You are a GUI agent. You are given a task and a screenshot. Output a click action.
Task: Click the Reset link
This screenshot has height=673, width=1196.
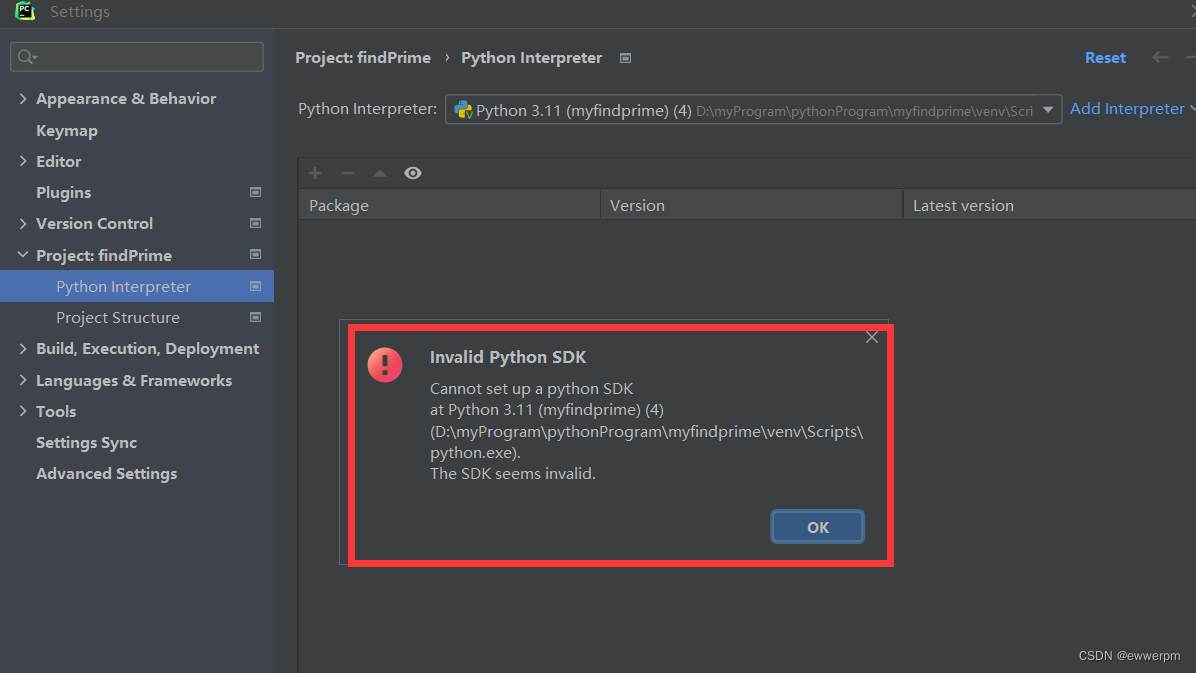pyautogui.click(x=1105, y=57)
